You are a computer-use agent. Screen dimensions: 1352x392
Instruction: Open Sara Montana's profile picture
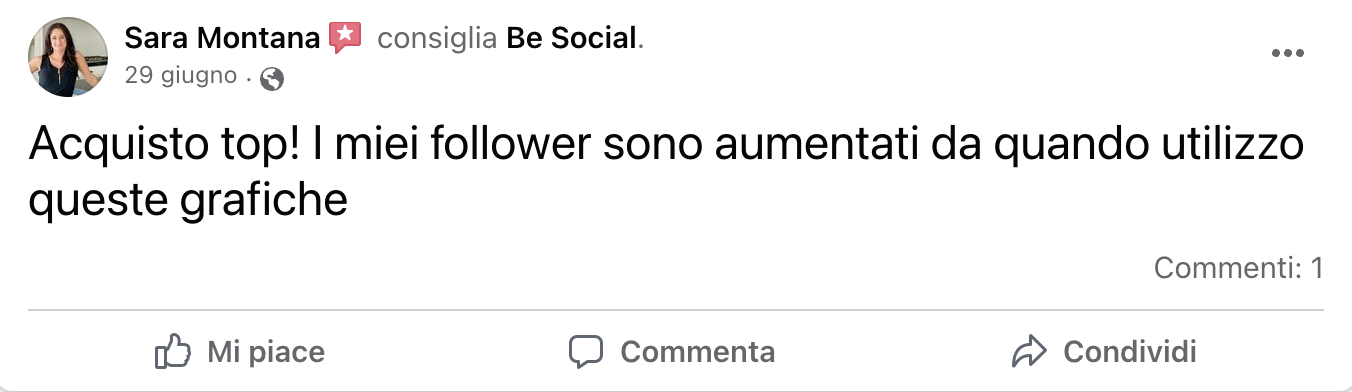tap(68, 57)
